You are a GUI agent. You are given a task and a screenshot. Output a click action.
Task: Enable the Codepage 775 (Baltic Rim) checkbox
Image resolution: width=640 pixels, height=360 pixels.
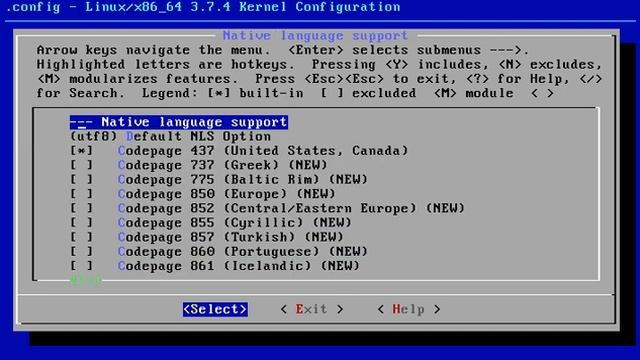[x=82, y=180]
